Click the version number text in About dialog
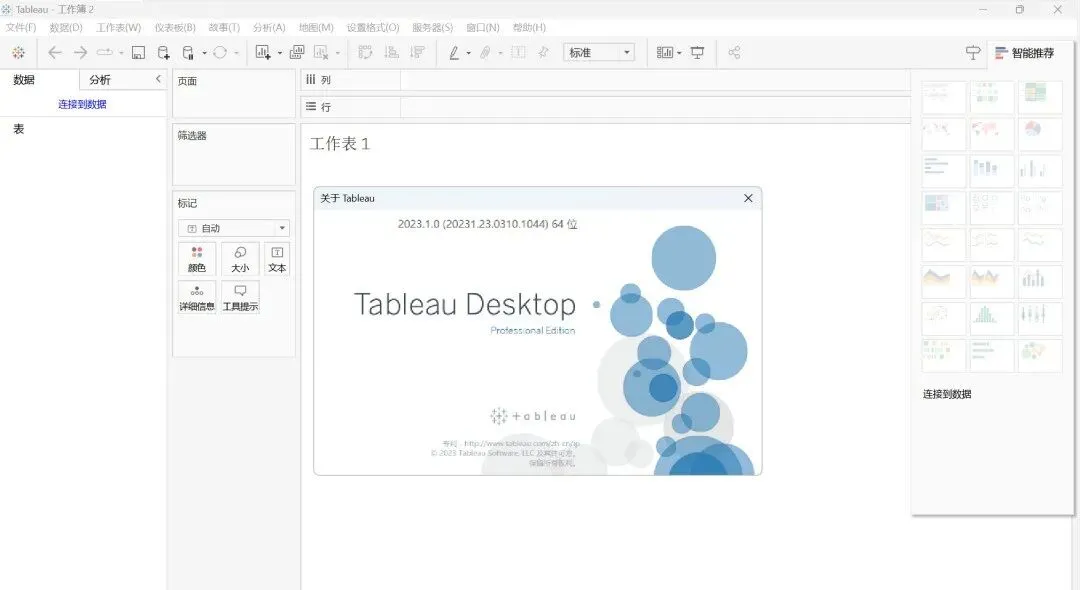 488,224
